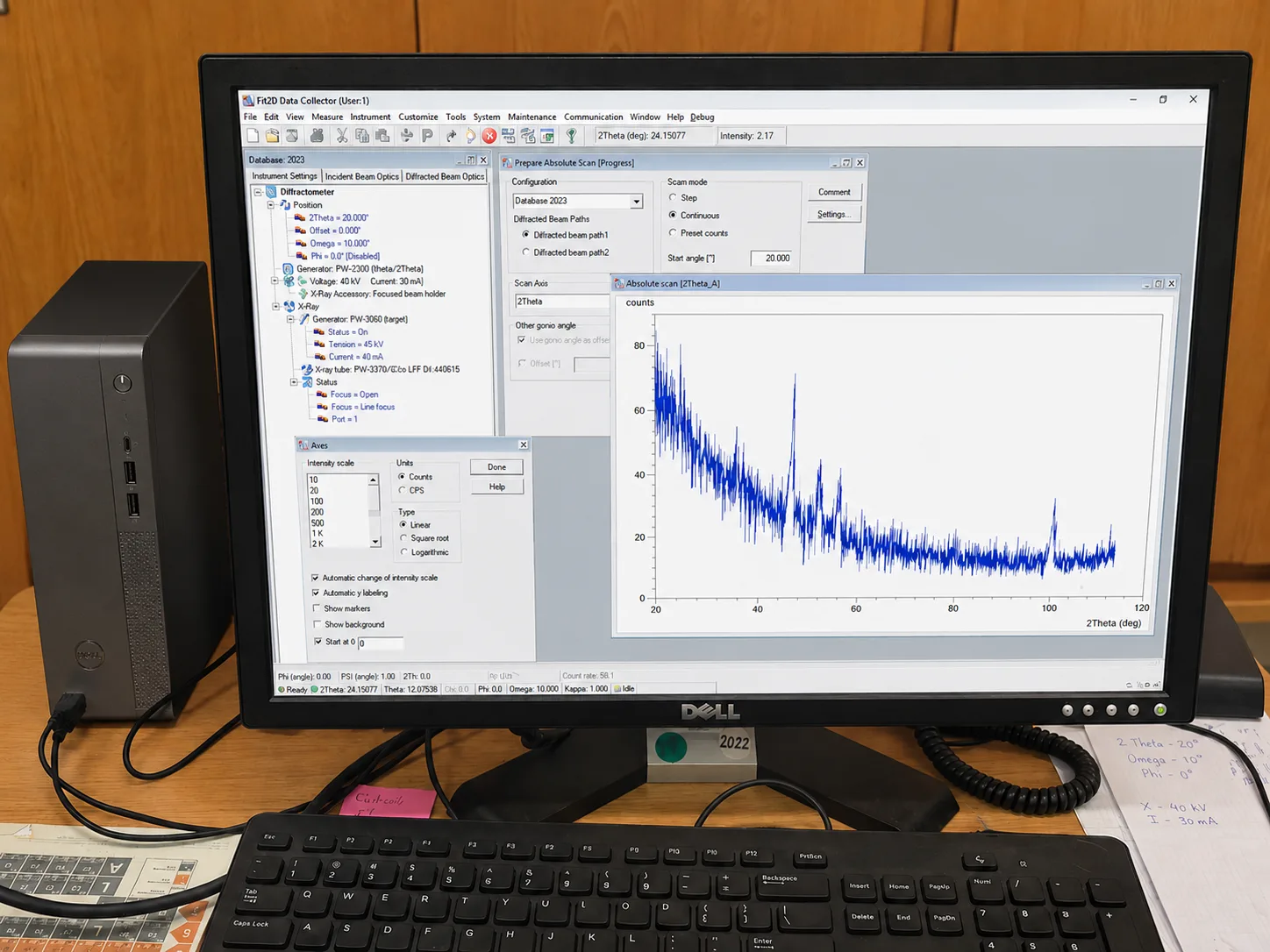This screenshot has width=1270, height=952.
Task: Open the Database 2023 configuration dropdown
Action: (x=636, y=202)
